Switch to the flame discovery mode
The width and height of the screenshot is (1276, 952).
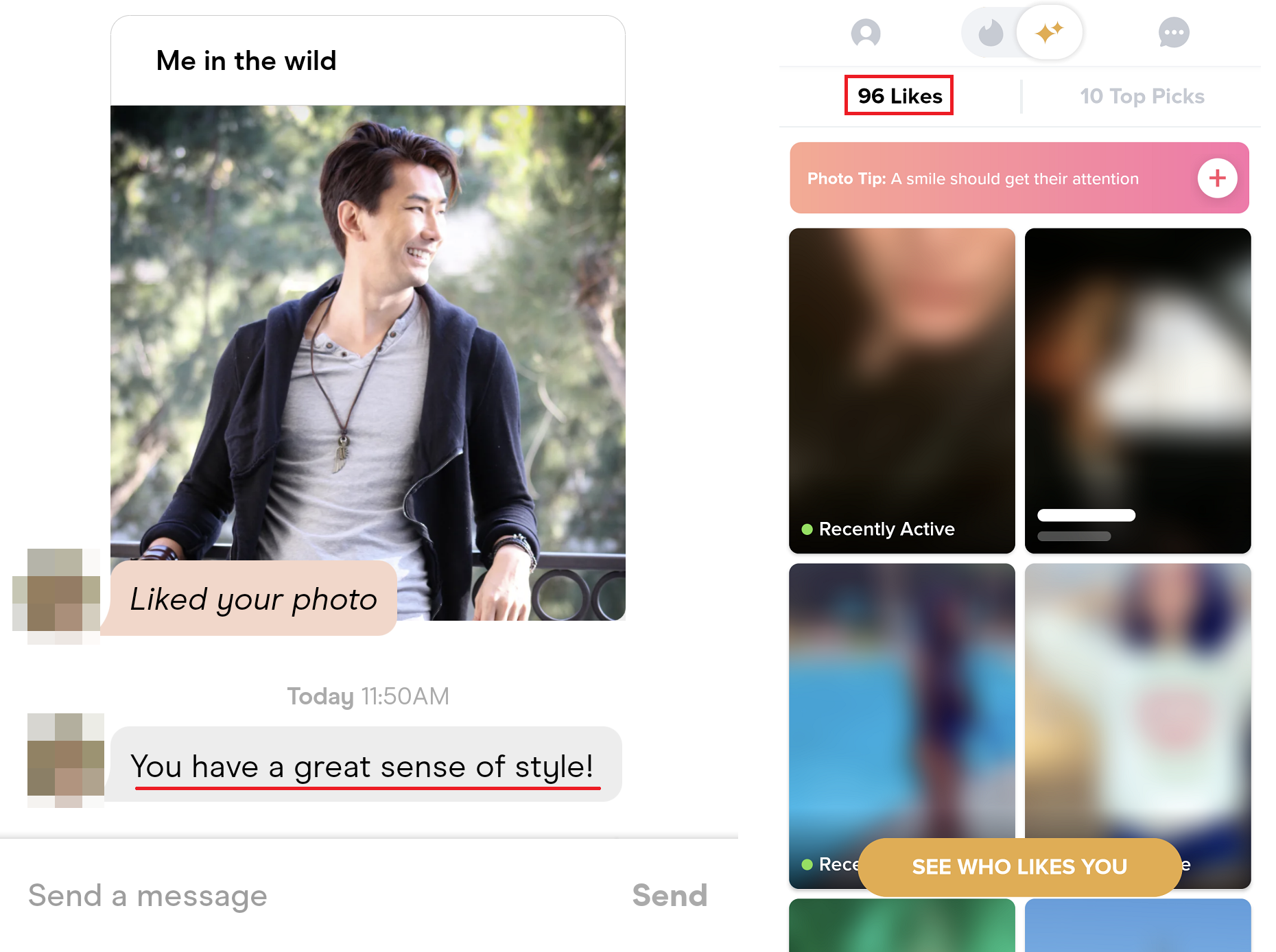pos(990,33)
